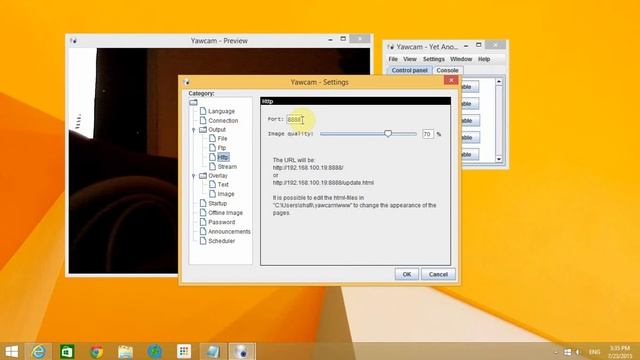
Task: Click the URL text http://192.168.100.19:8888/update.html
Action: (323, 183)
